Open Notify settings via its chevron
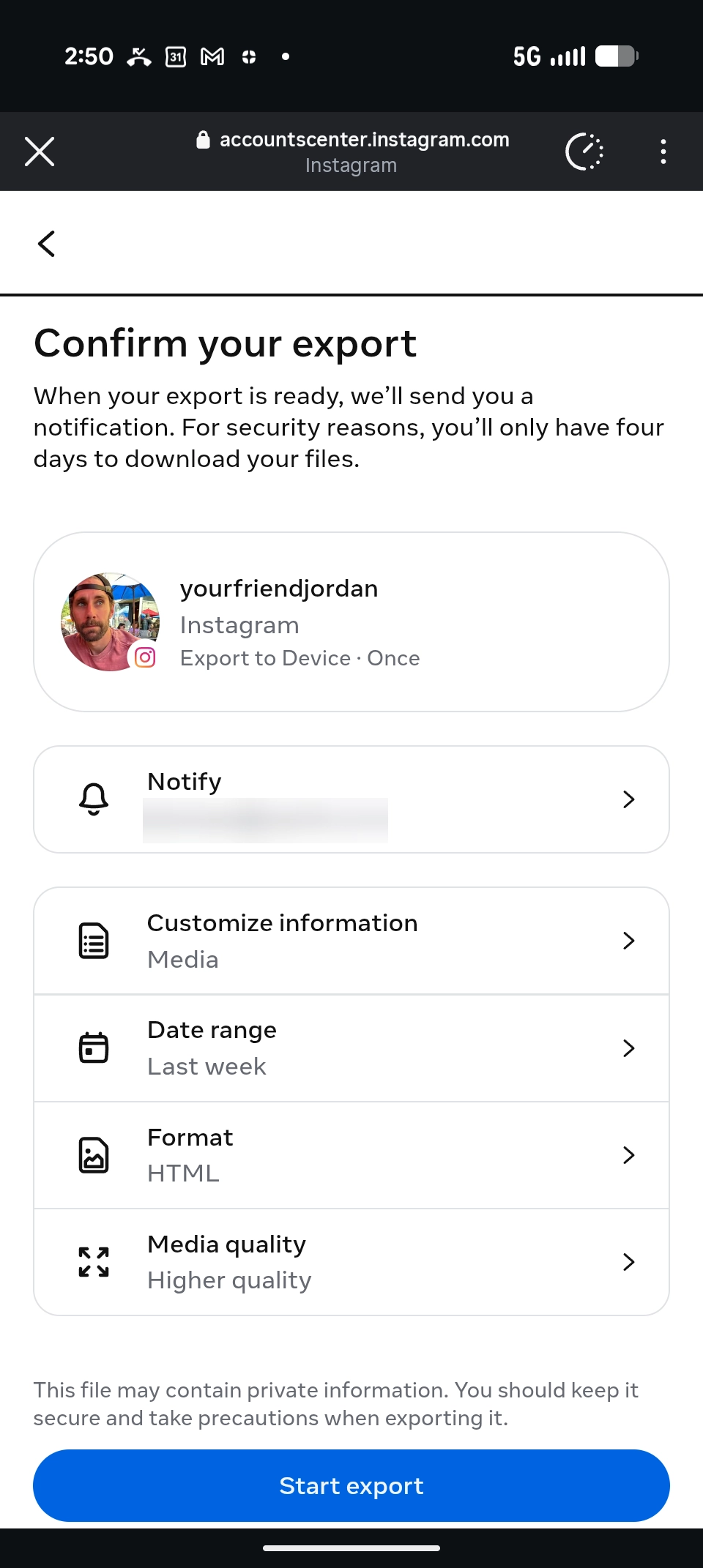Viewport: 703px width, 1568px height. [628, 799]
